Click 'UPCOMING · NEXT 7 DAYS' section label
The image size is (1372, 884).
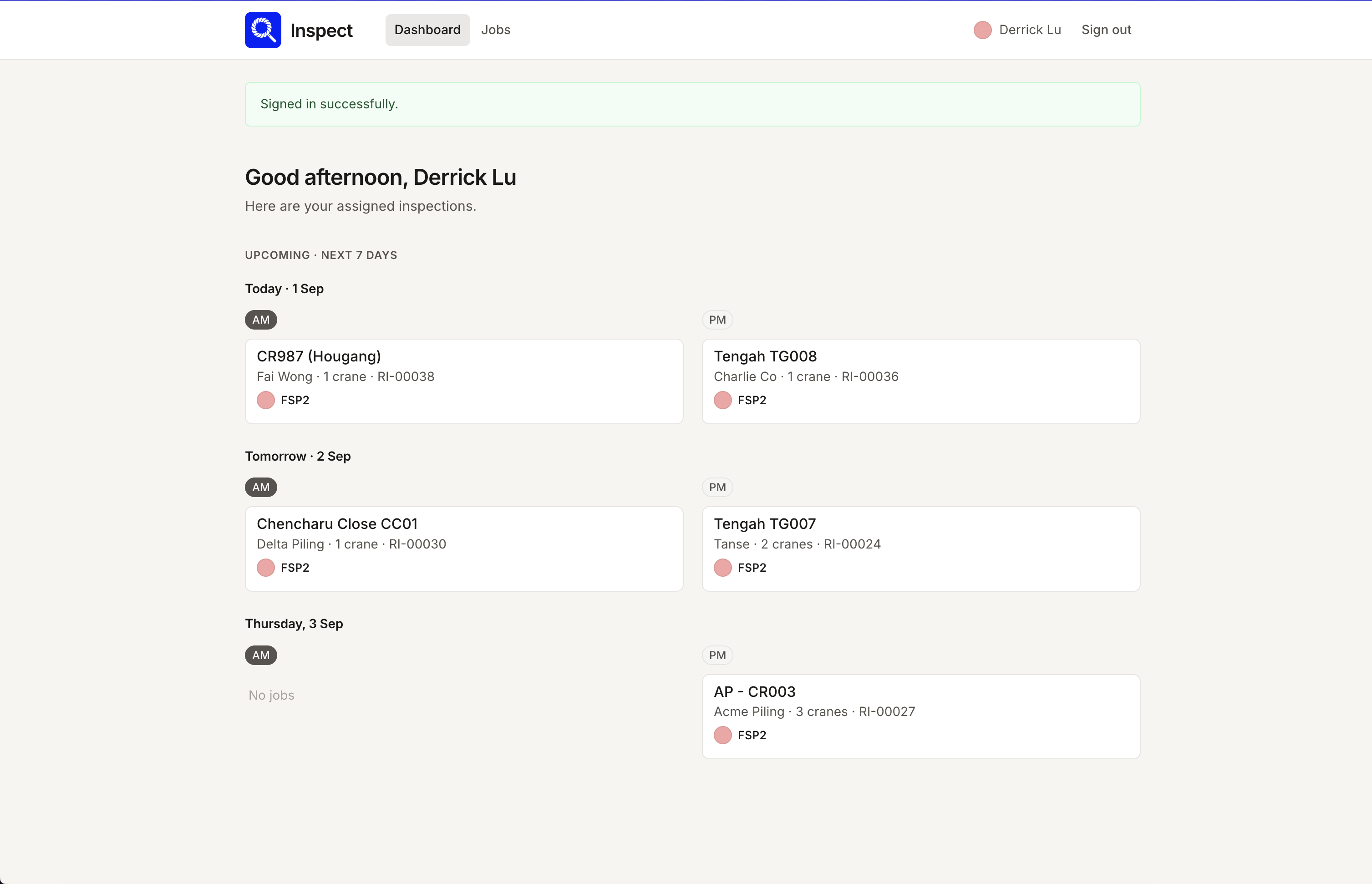click(321, 255)
